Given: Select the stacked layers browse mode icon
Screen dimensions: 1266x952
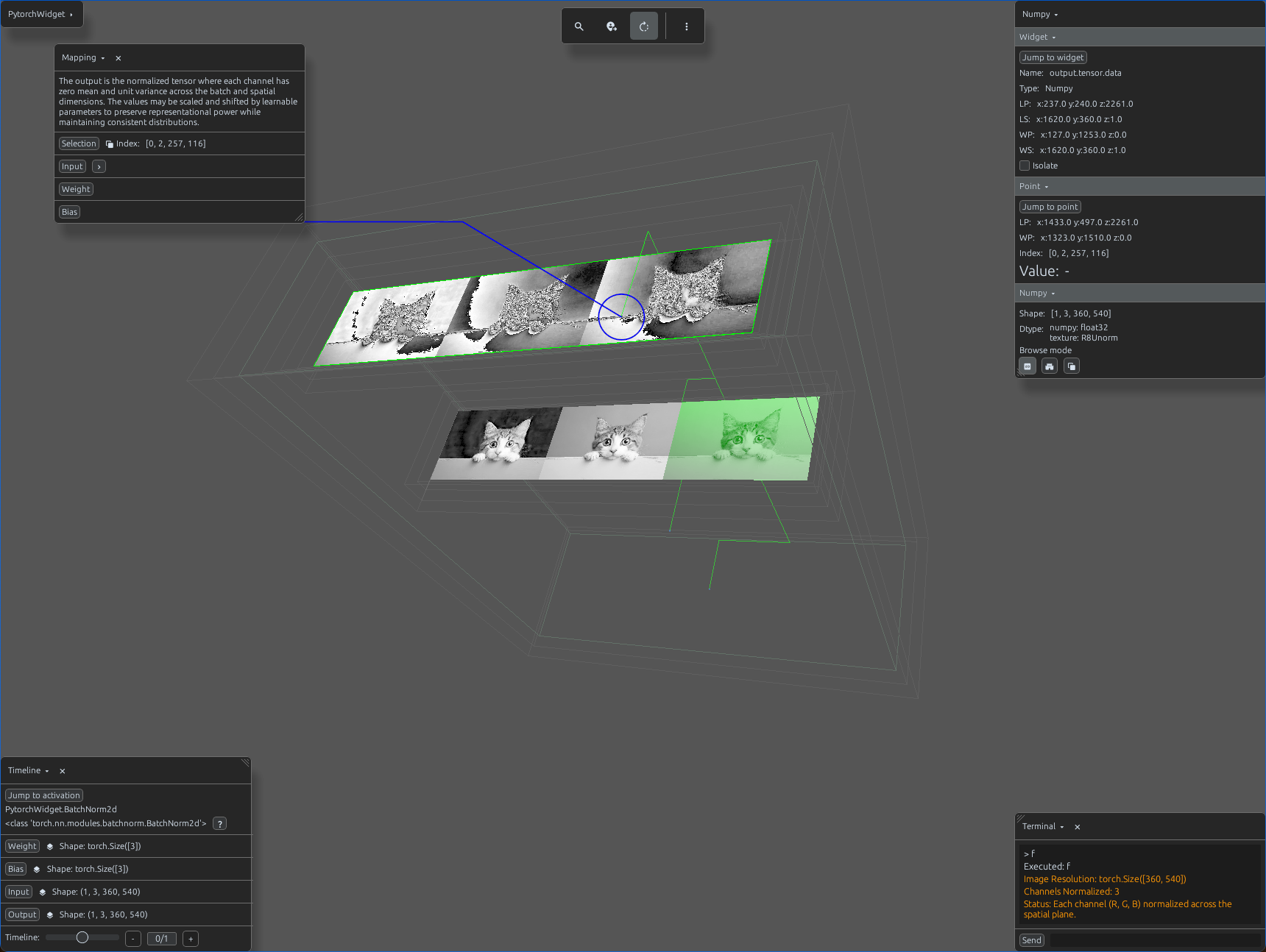Looking at the screenshot, I should pos(1072,366).
